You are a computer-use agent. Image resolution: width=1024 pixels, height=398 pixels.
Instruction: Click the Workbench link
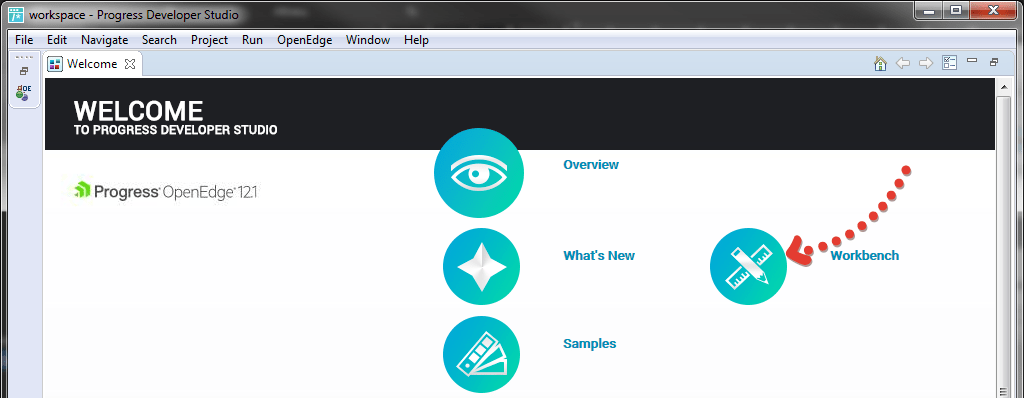(x=865, y=256)
